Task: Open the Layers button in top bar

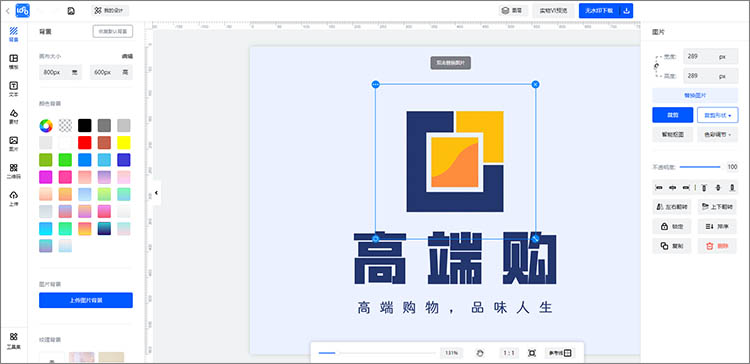Action: tap(513, 11)
